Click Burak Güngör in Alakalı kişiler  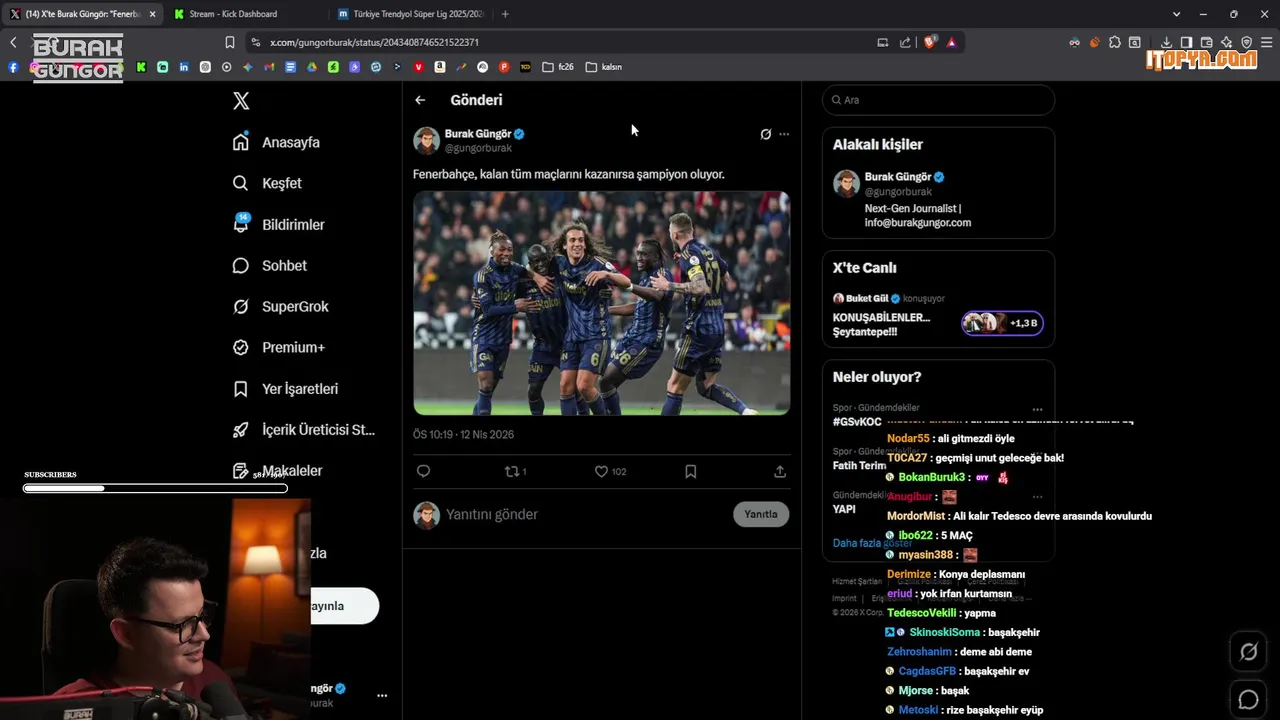coord(898,177)
